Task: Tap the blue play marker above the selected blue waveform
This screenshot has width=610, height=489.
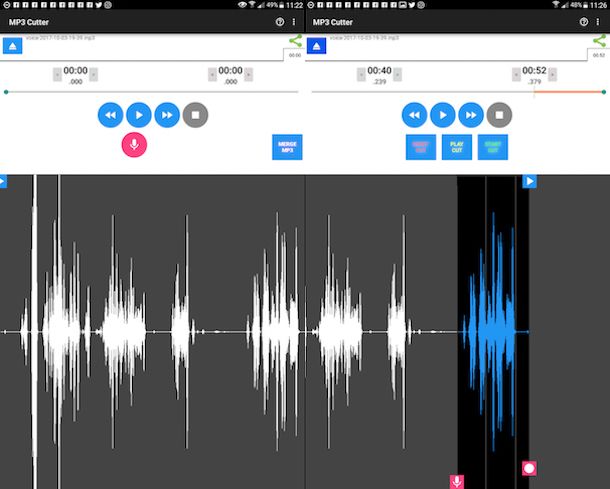Action: point(529,181)
